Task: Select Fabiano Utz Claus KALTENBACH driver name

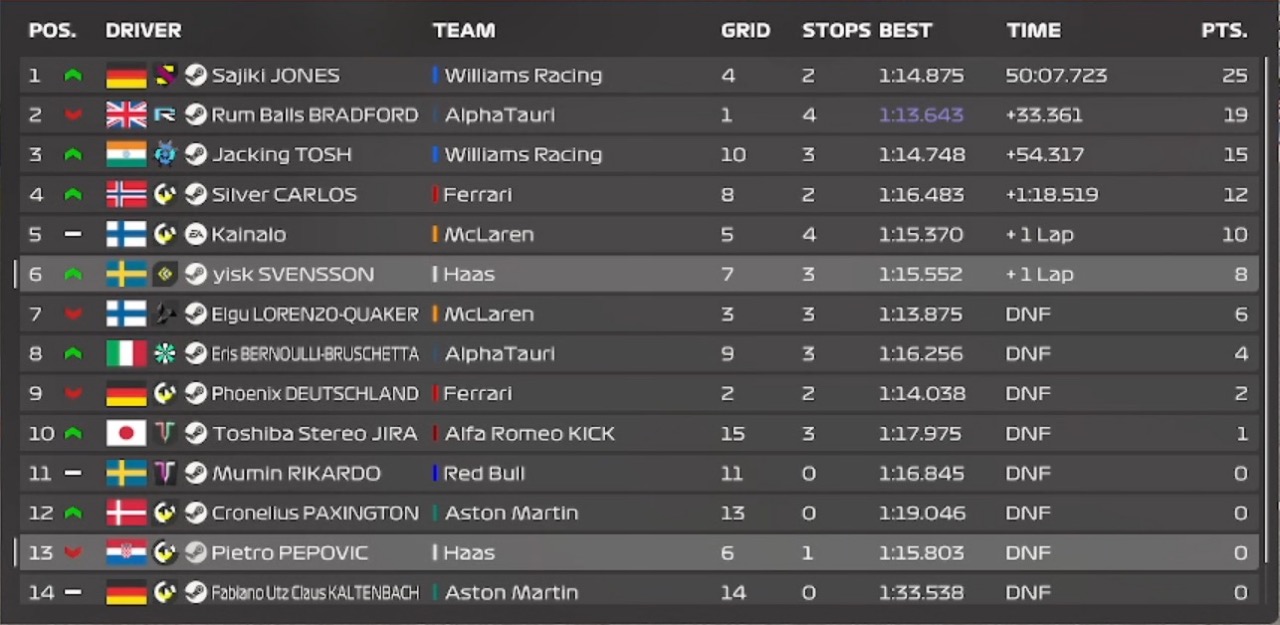Action: click(x=314, y=593)
